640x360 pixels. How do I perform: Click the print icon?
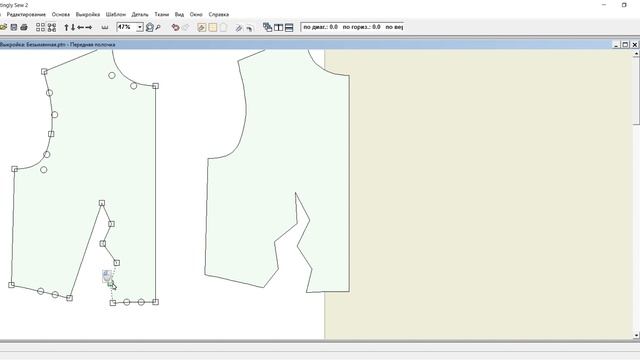(x=24, y=27)
